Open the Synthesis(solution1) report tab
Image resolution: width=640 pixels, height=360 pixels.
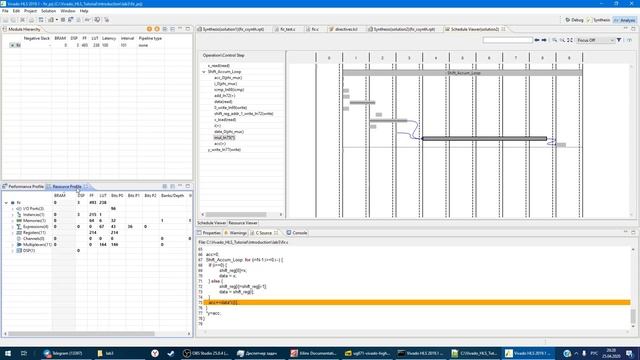[231, 29]
